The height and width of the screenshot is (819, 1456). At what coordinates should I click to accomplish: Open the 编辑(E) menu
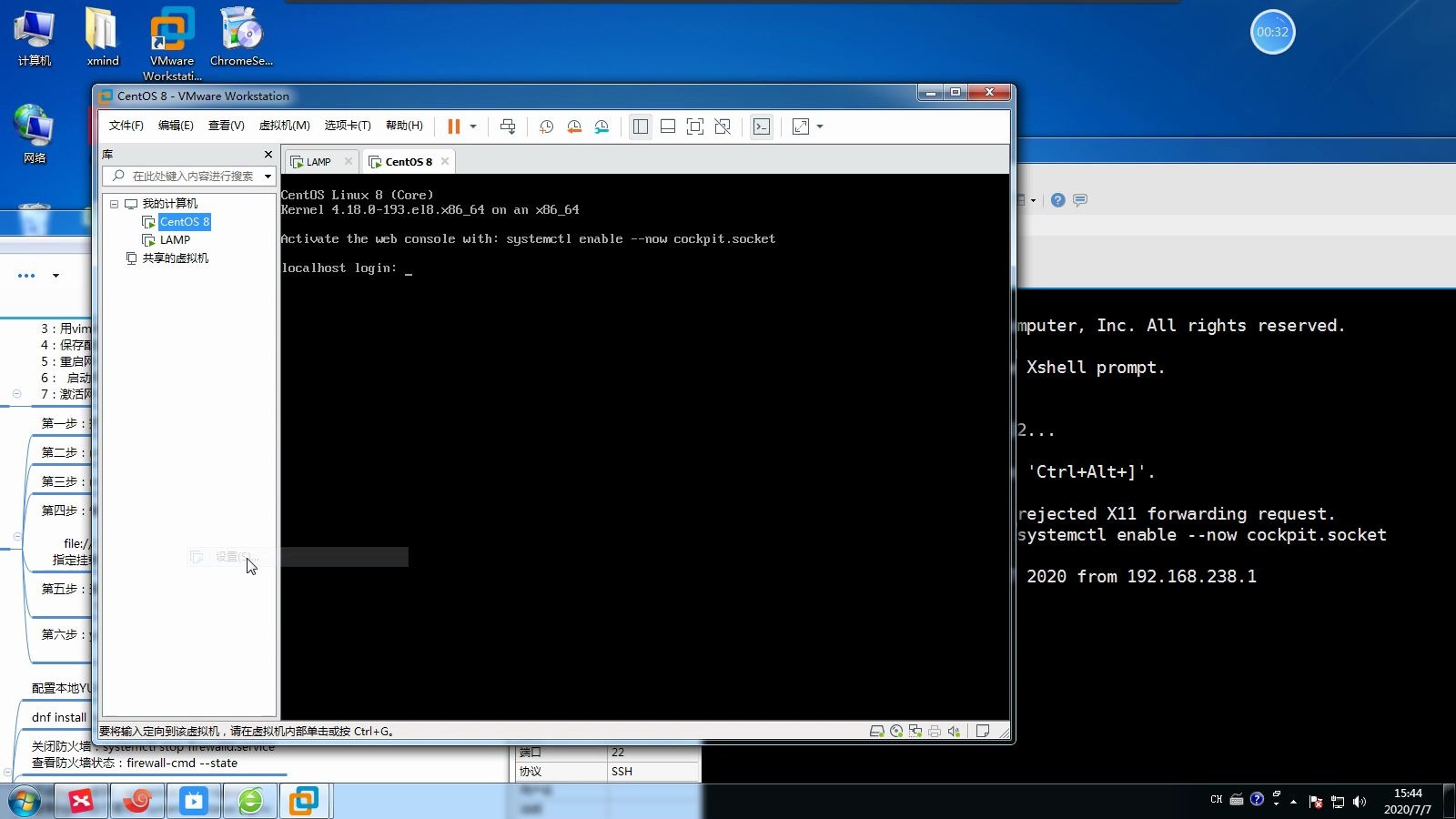point(176,126)
